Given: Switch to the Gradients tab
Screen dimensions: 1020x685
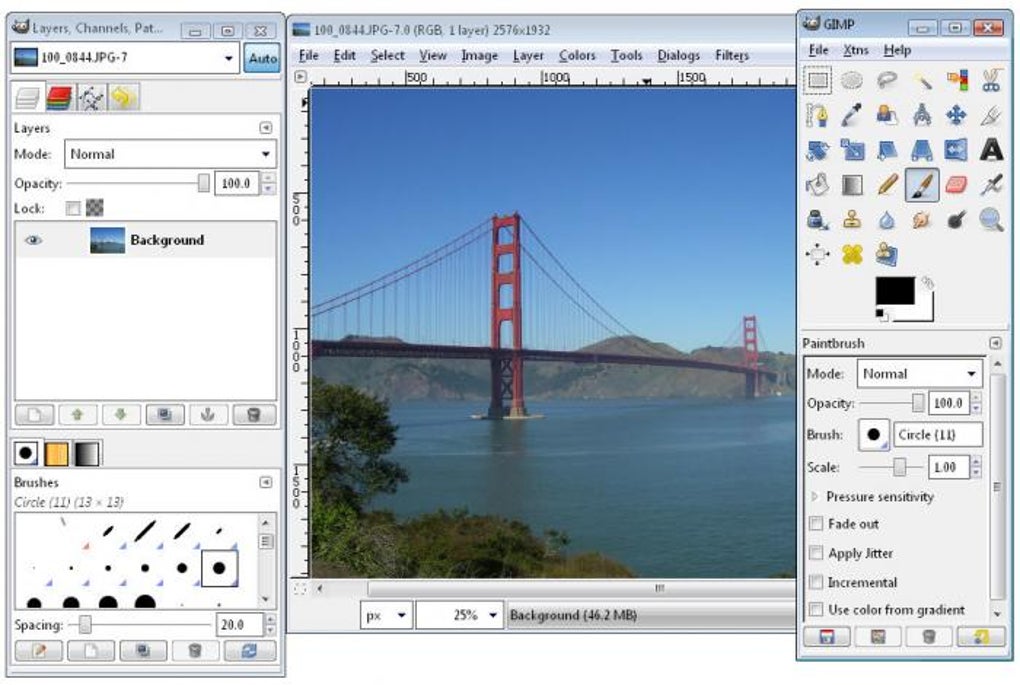Looking at the screenshot, I should point(87,453).
